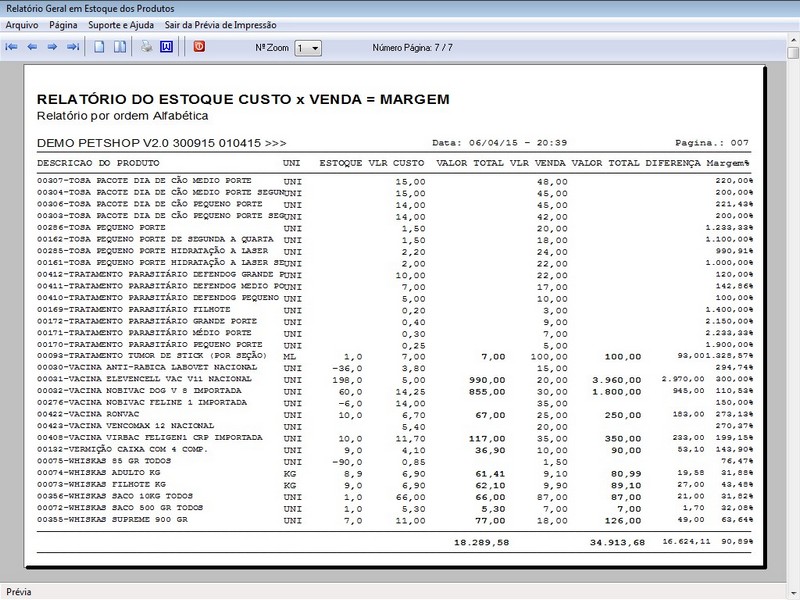Viewport: 800px width, 600px height.
Task: Click ESTOQUE column header
Action: tap(341, 163)
